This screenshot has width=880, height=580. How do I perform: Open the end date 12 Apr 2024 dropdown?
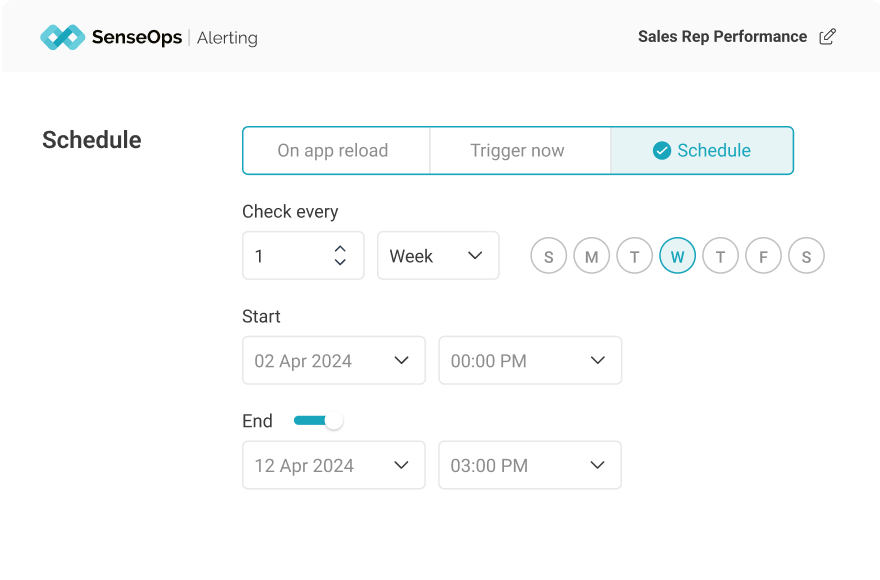click(x=334, y=465)
